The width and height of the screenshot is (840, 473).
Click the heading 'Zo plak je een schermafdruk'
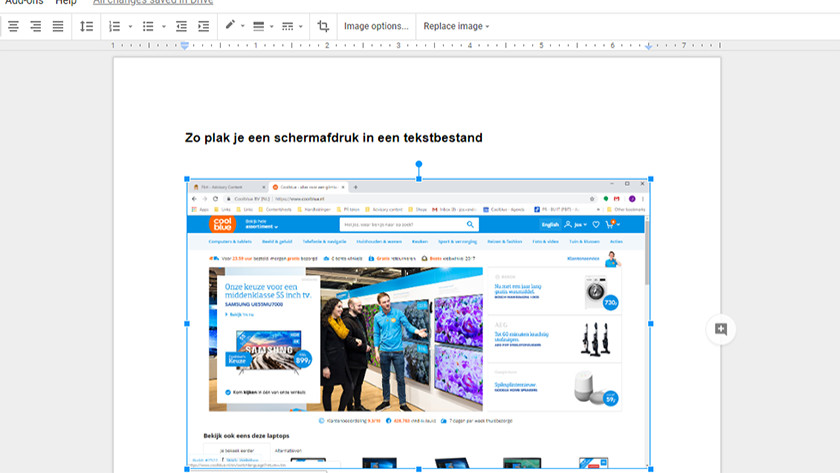333,138
